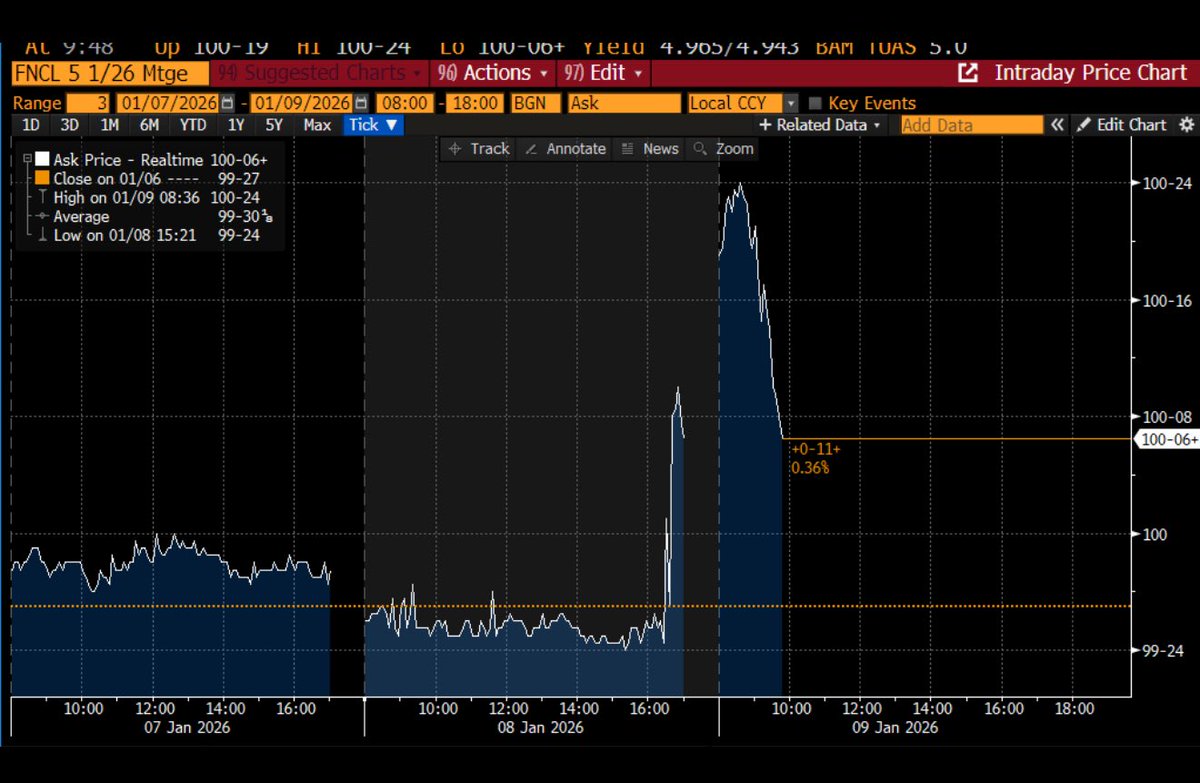
Task: Collapse panel with double-left-arrow icon
Action: coord(1057,125)
